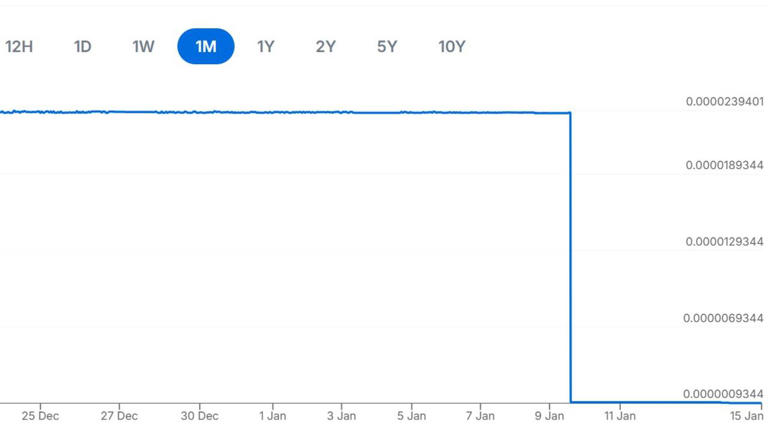Screen dimensions: 768x432
Task: Select the 1D range tab
Action: point(82,46)
